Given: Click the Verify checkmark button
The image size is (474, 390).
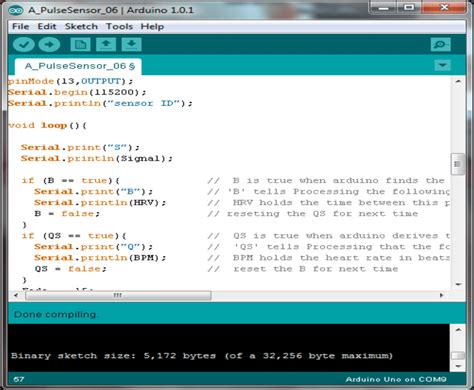Looking at the screenshot, I should point(24,44).
